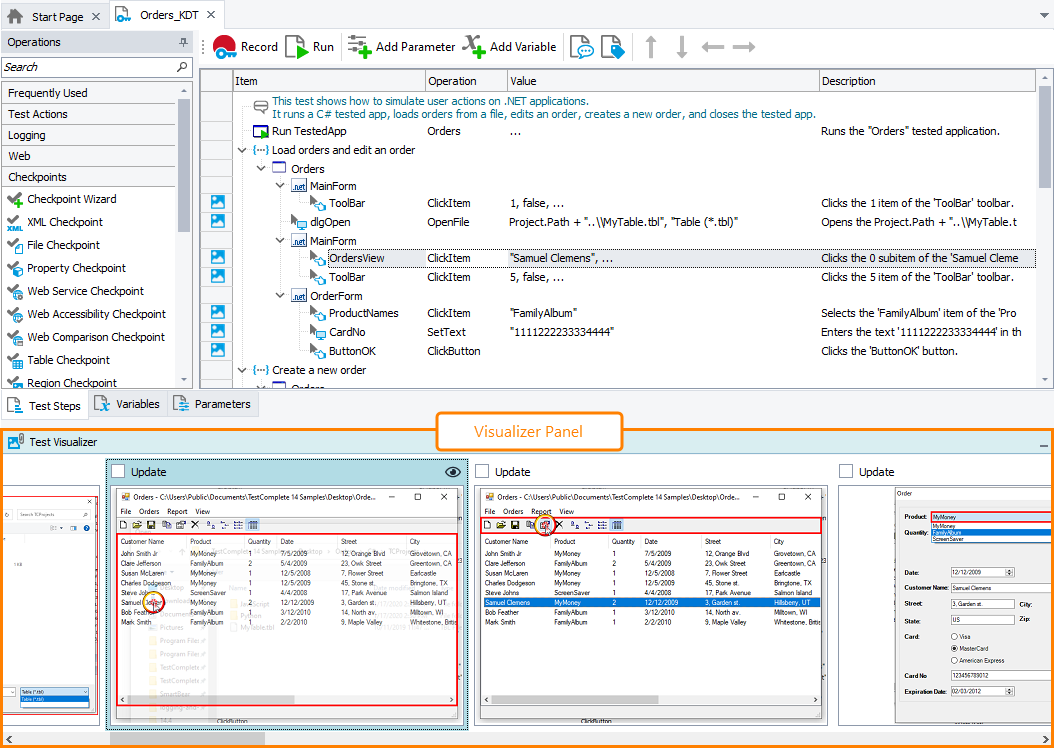Collapse the OrderForm tree node
Screen dimensions: 1054x748
(x=281, y=296)
